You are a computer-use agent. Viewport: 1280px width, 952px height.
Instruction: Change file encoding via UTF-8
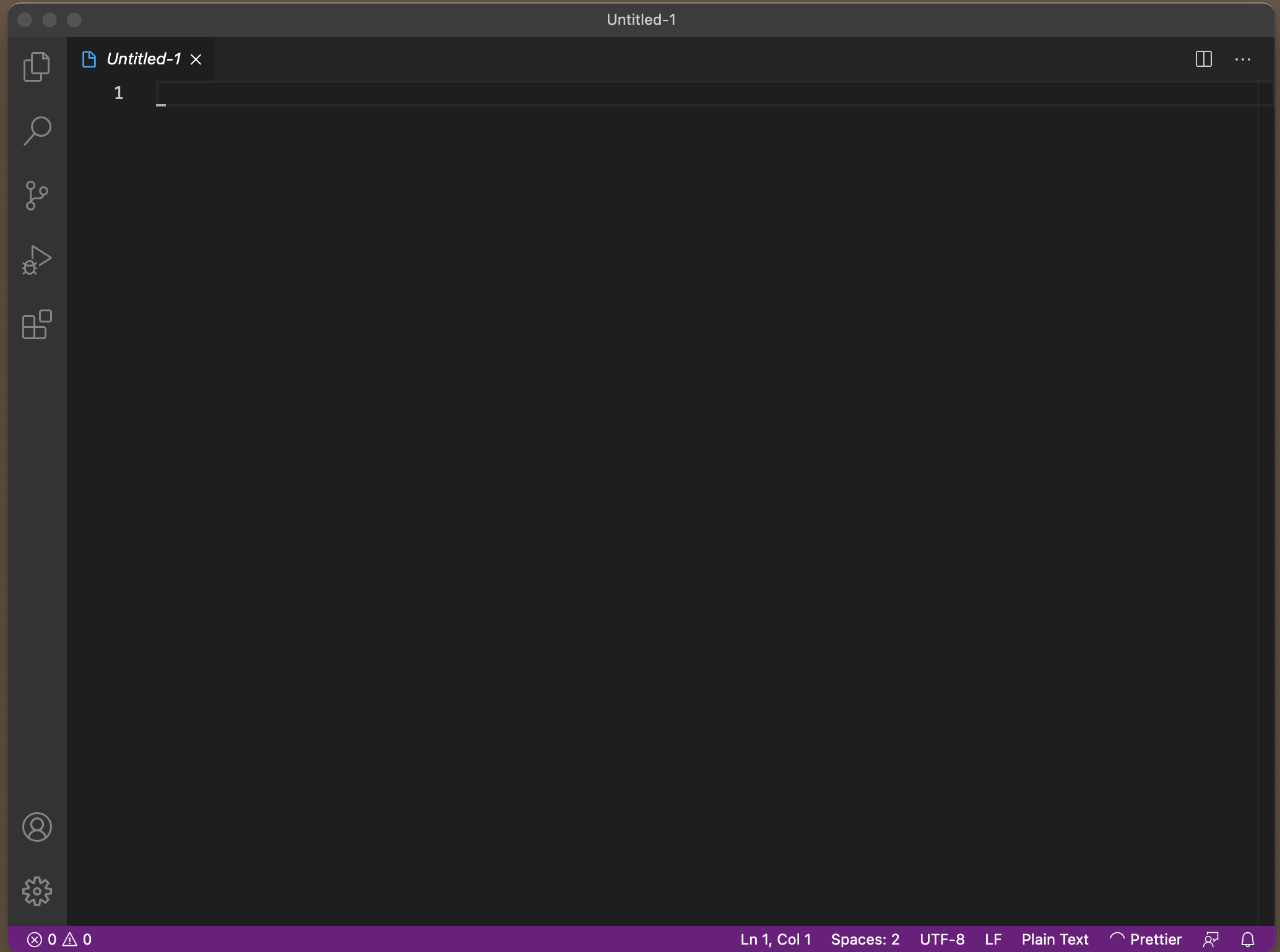(941, 940)
